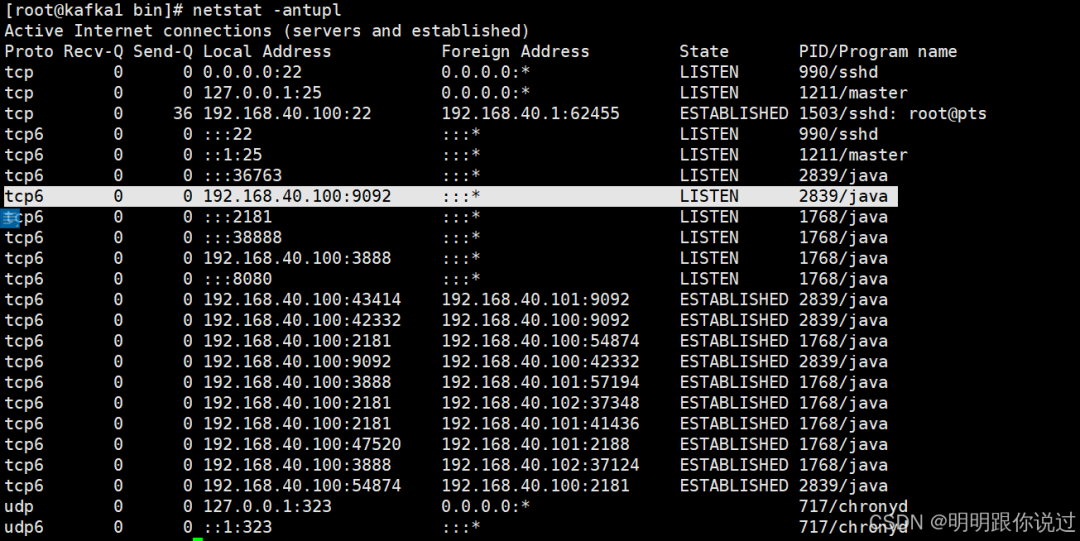The height and width of the screenshot is (541, 1080).
Task: Click foreign address '192.168.40.1:62455'
Action: 530,114
